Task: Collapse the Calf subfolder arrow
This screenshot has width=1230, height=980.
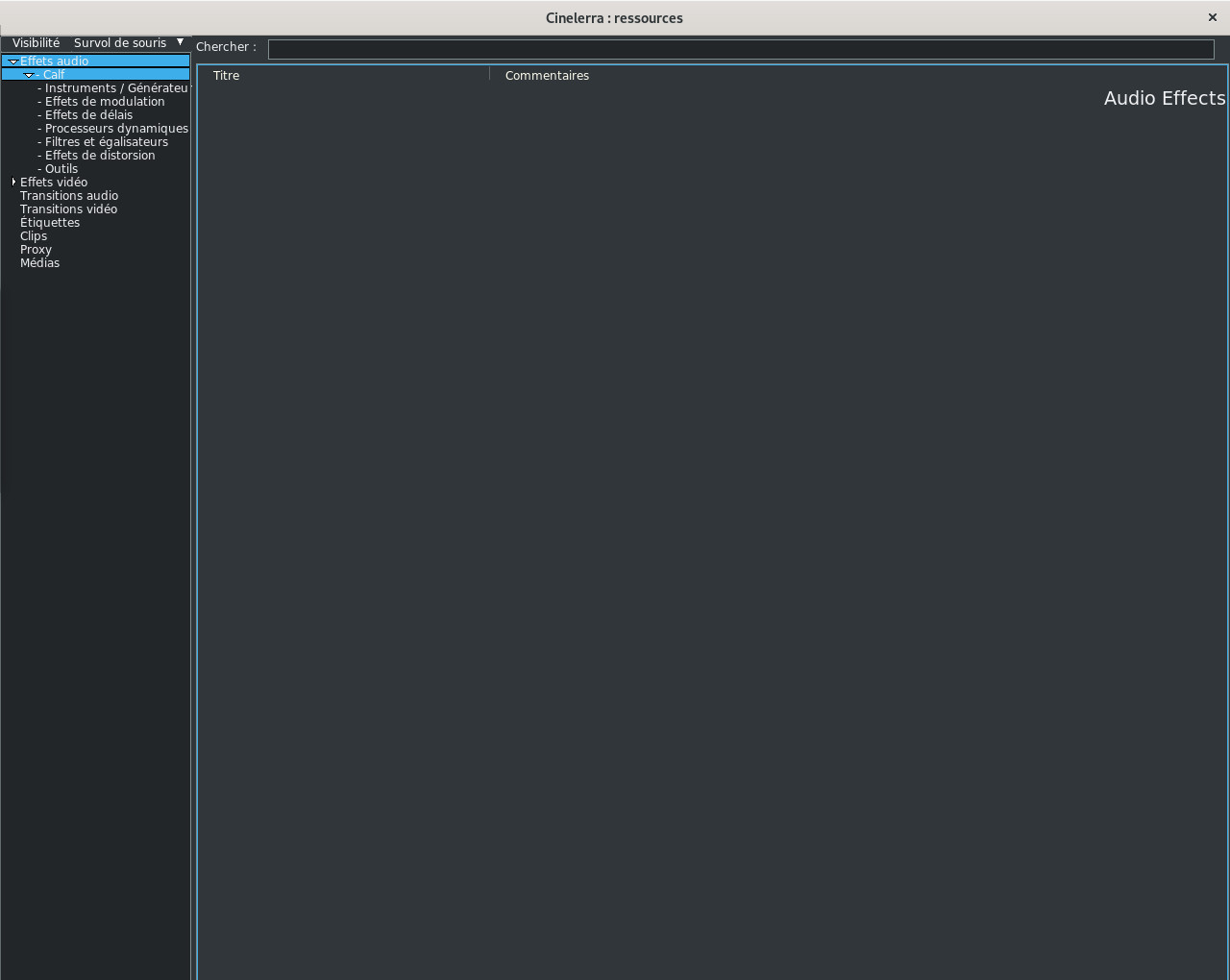Action: 29,75
